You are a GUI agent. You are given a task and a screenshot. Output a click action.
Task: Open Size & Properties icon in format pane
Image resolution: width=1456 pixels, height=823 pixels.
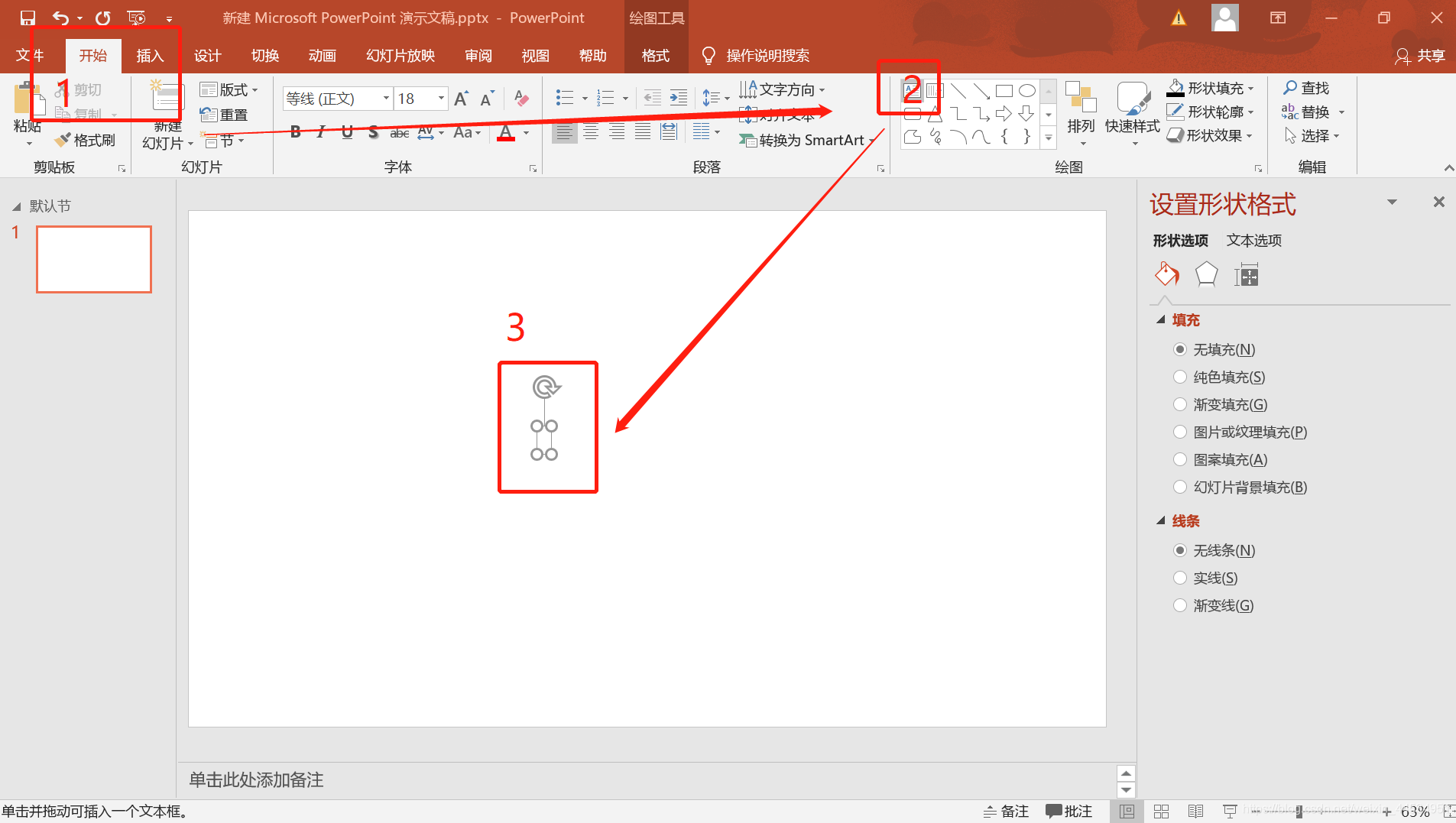1246,274
